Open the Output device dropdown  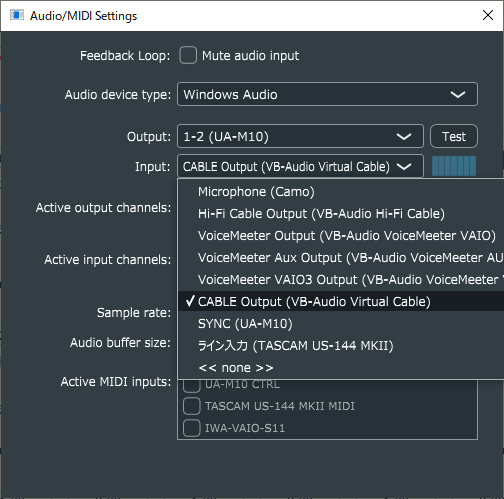tap(300, 136)
